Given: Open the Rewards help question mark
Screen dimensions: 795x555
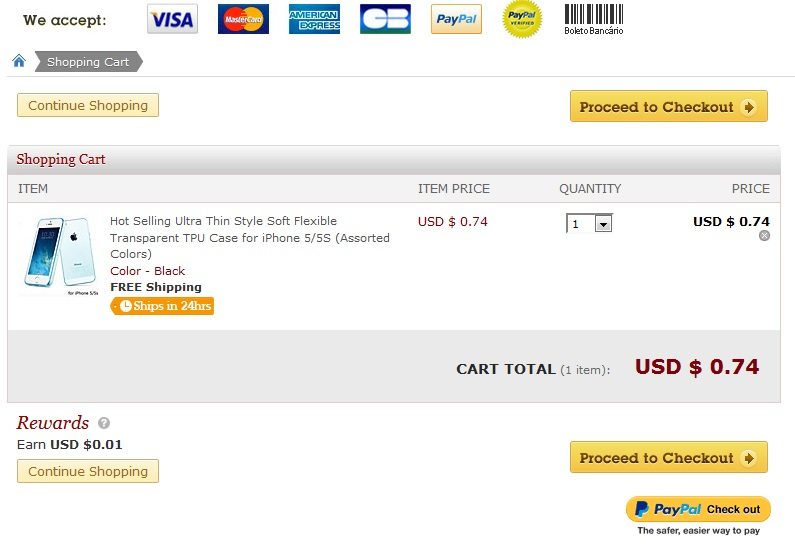Looking at the screenshot, I should click(104, 423).
